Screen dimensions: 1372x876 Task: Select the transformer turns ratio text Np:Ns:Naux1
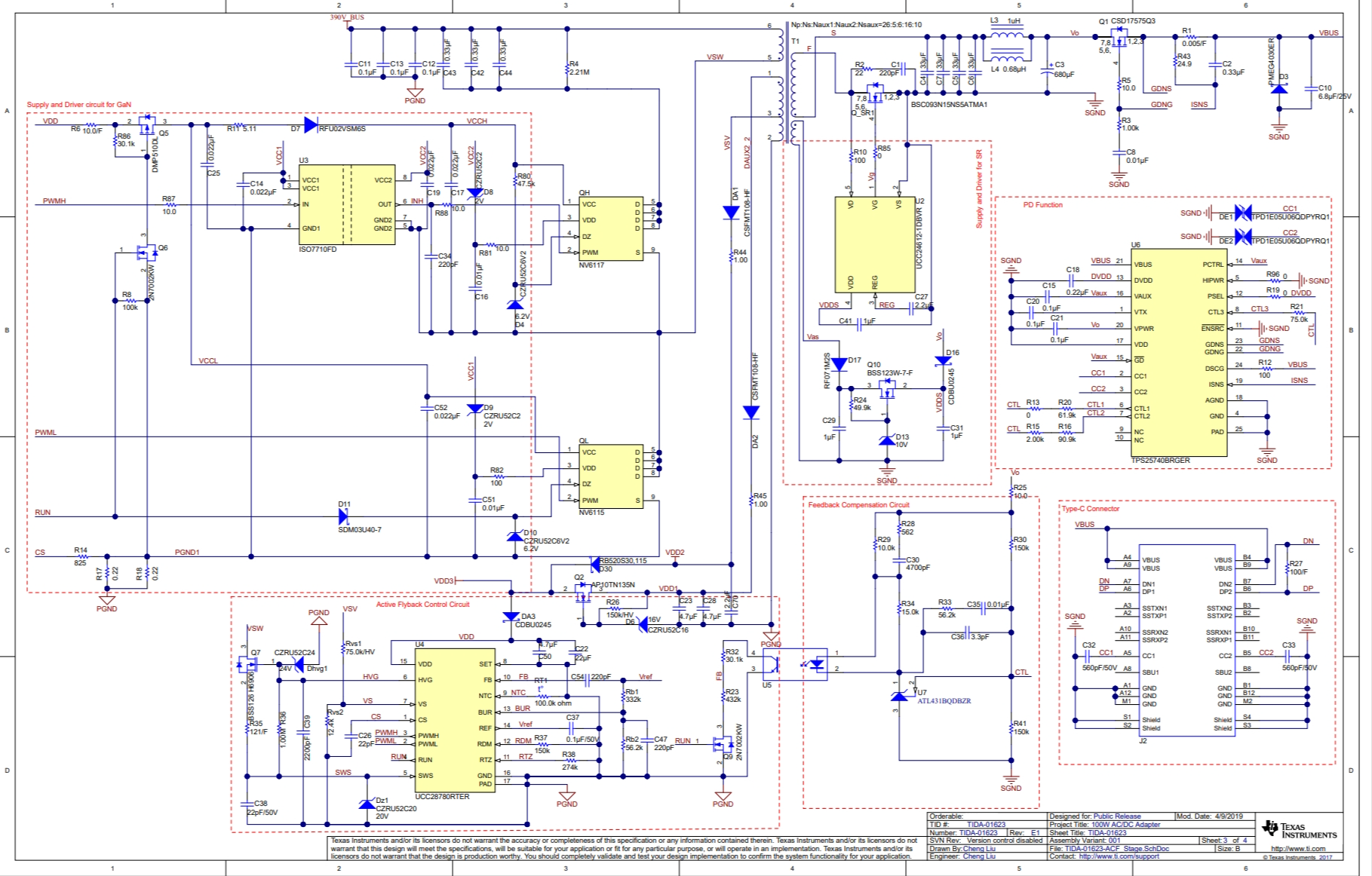(x=856, y=25)
